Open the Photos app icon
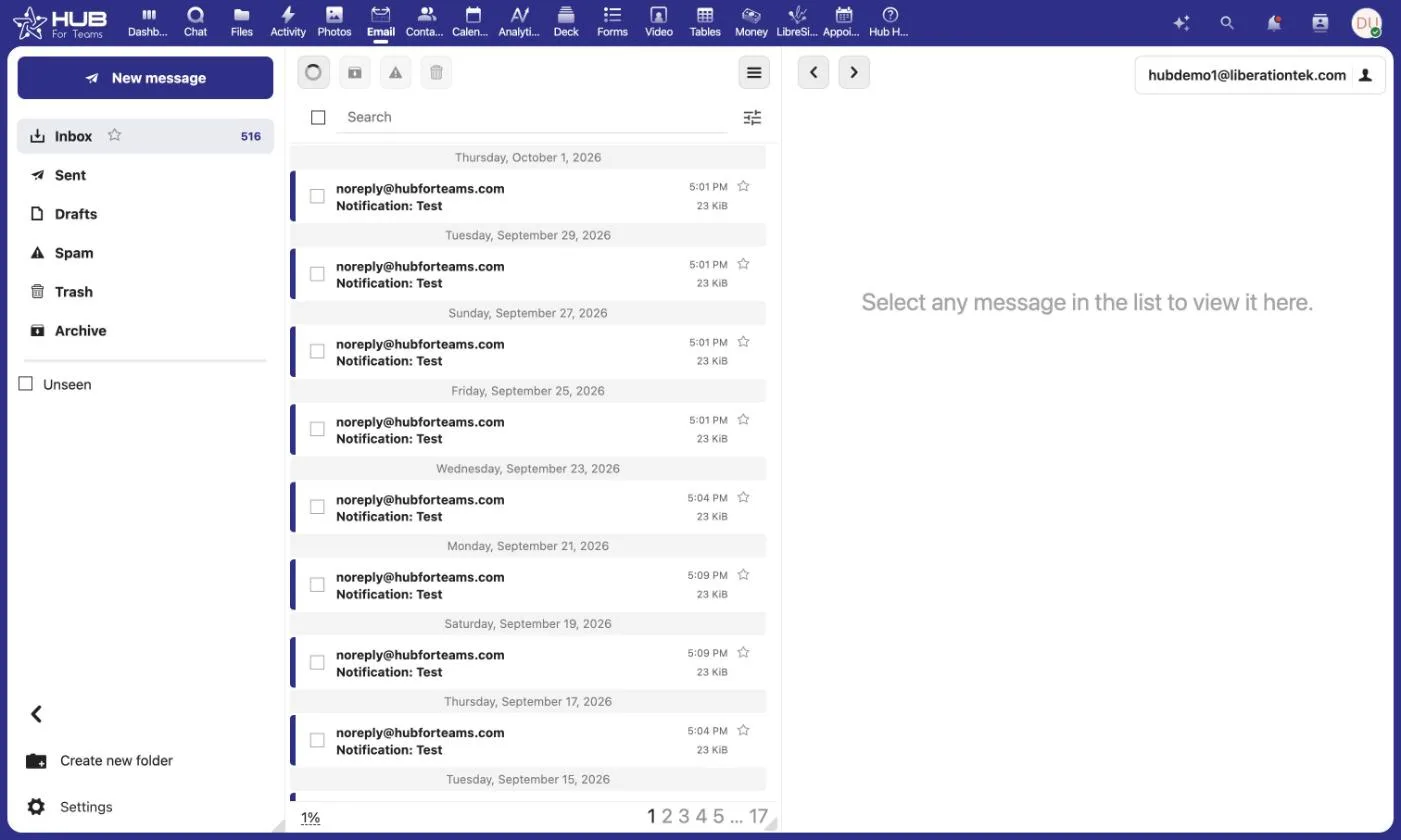The width and height of the screenshot is (1401, 840). click(x=334, y=22)
